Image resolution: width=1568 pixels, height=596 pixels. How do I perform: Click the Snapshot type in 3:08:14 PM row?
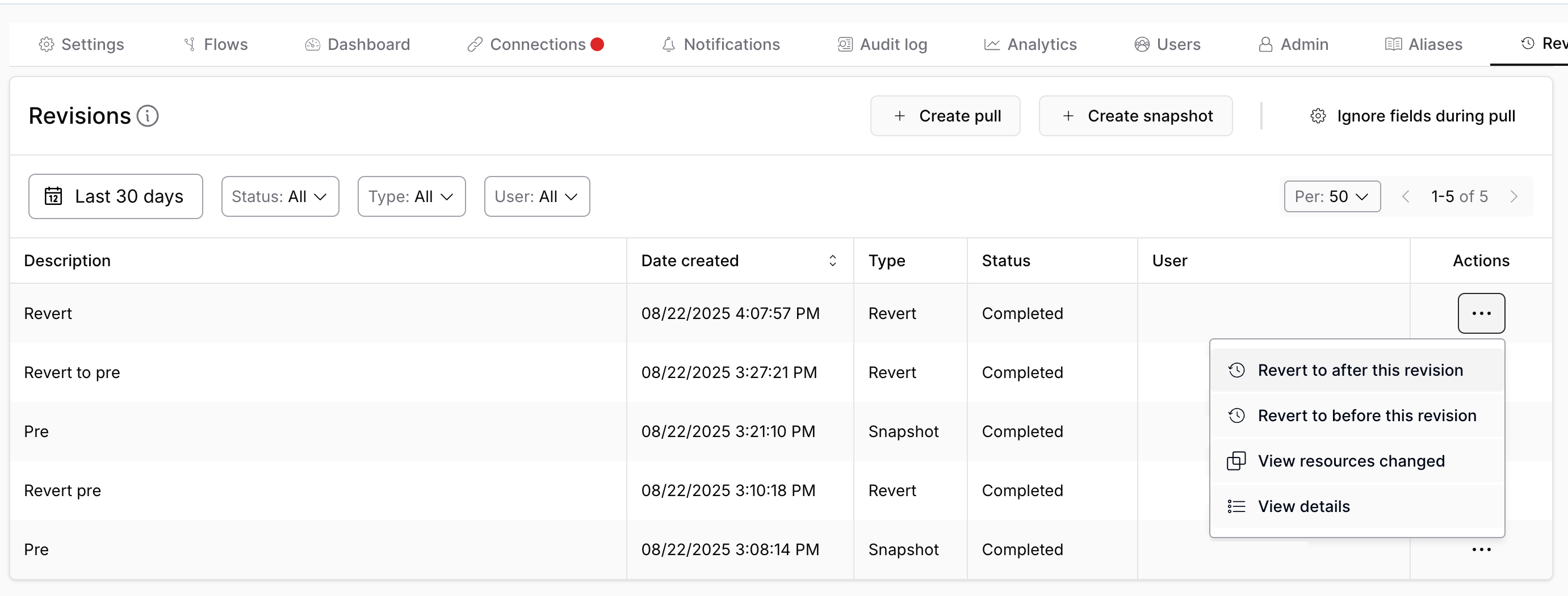tap(903, 549)
